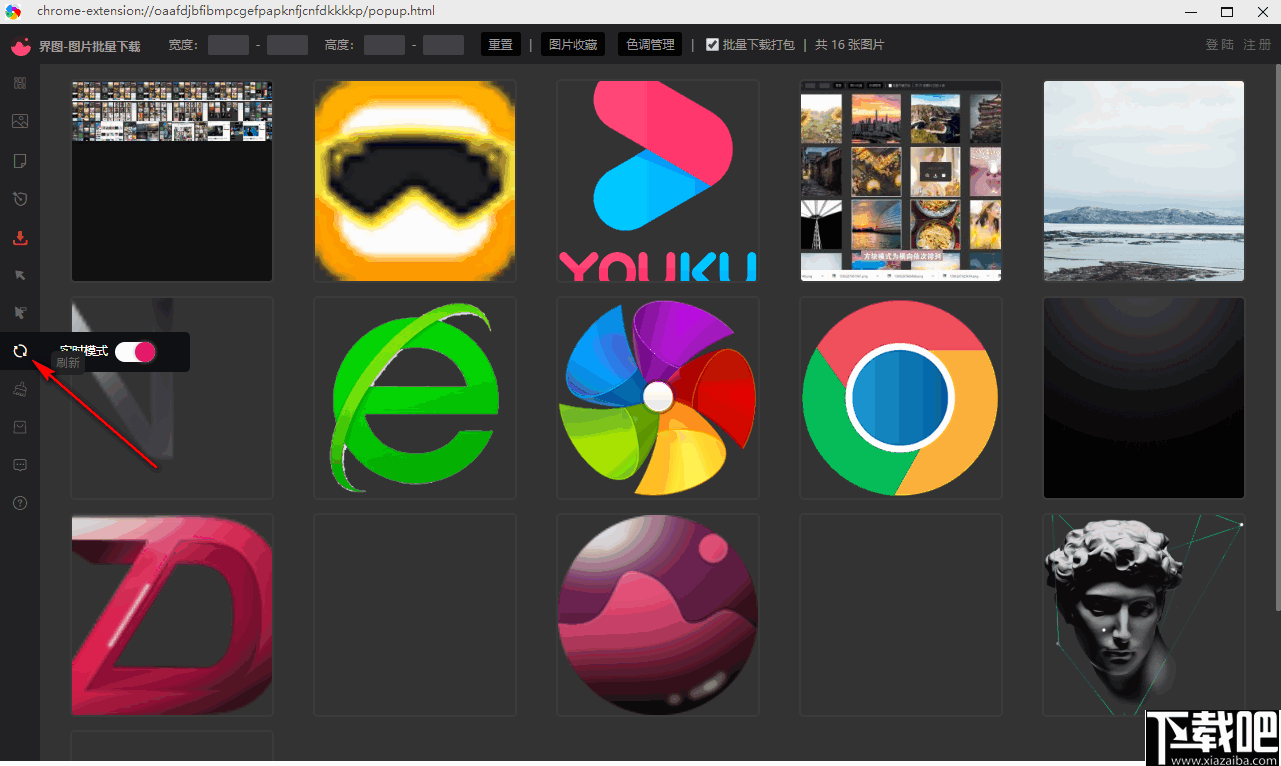The height and width of the screenshot is (766, 1281).
Task: Click the minimum width input field
Action: click(228, 45)
